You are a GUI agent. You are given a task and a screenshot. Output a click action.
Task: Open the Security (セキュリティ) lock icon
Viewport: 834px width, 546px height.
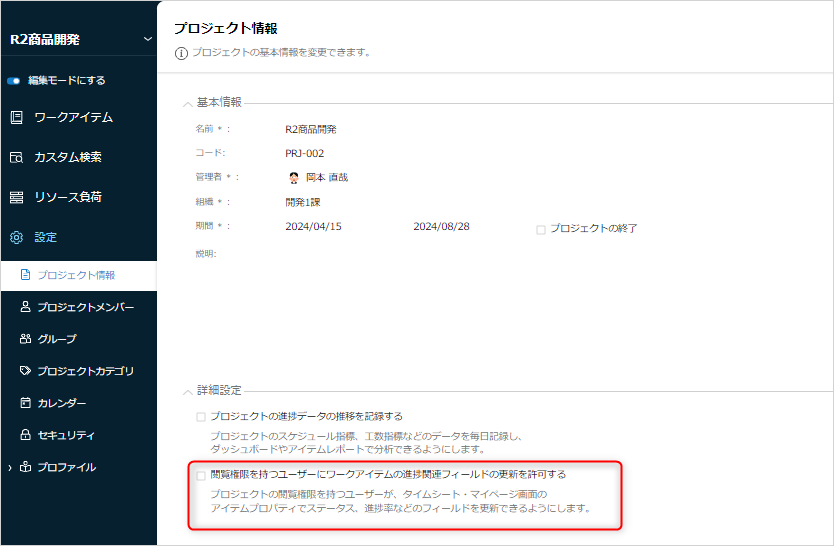[26, 435]
